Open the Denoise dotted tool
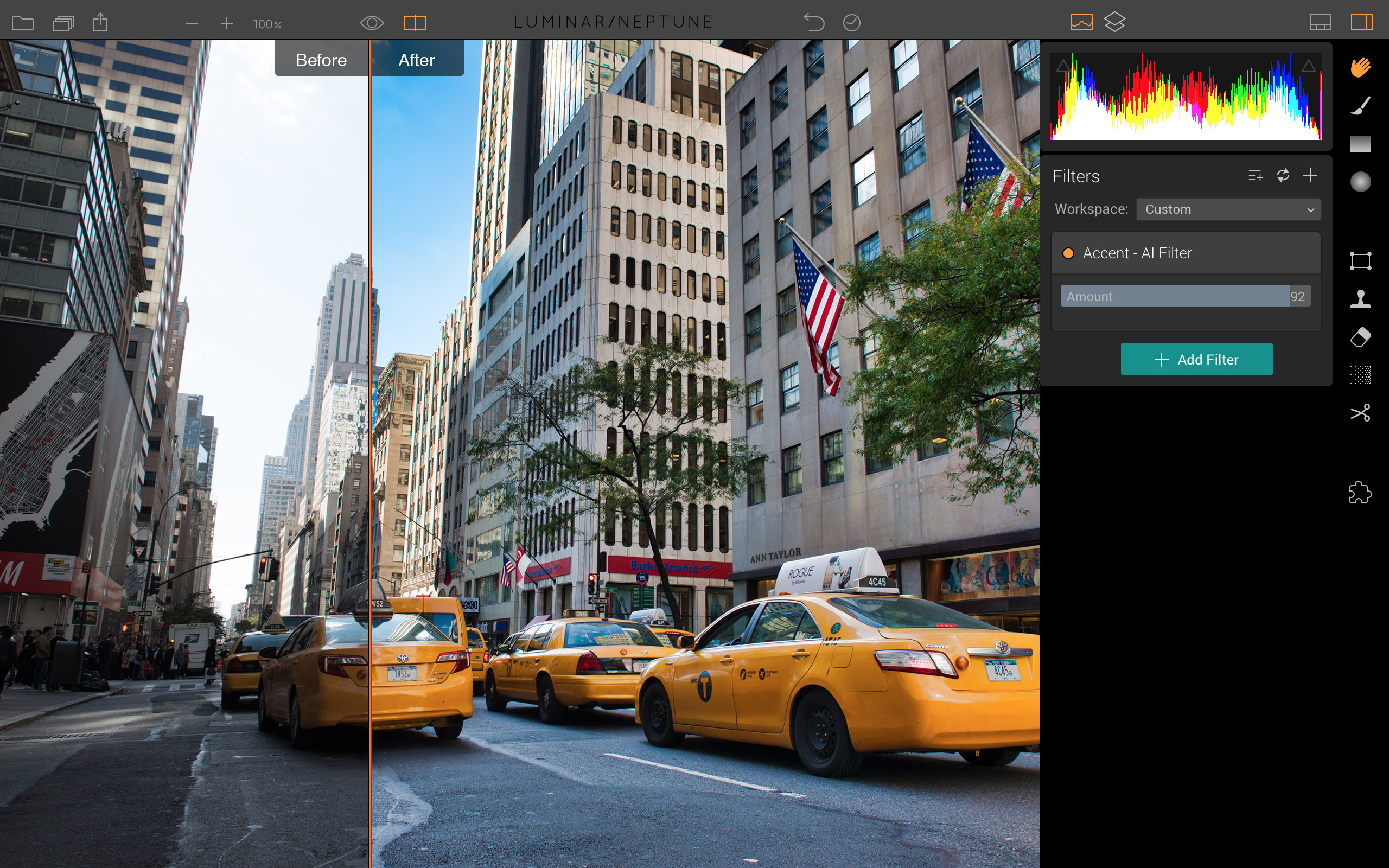1389x868 pixels. coord(1360,375)
